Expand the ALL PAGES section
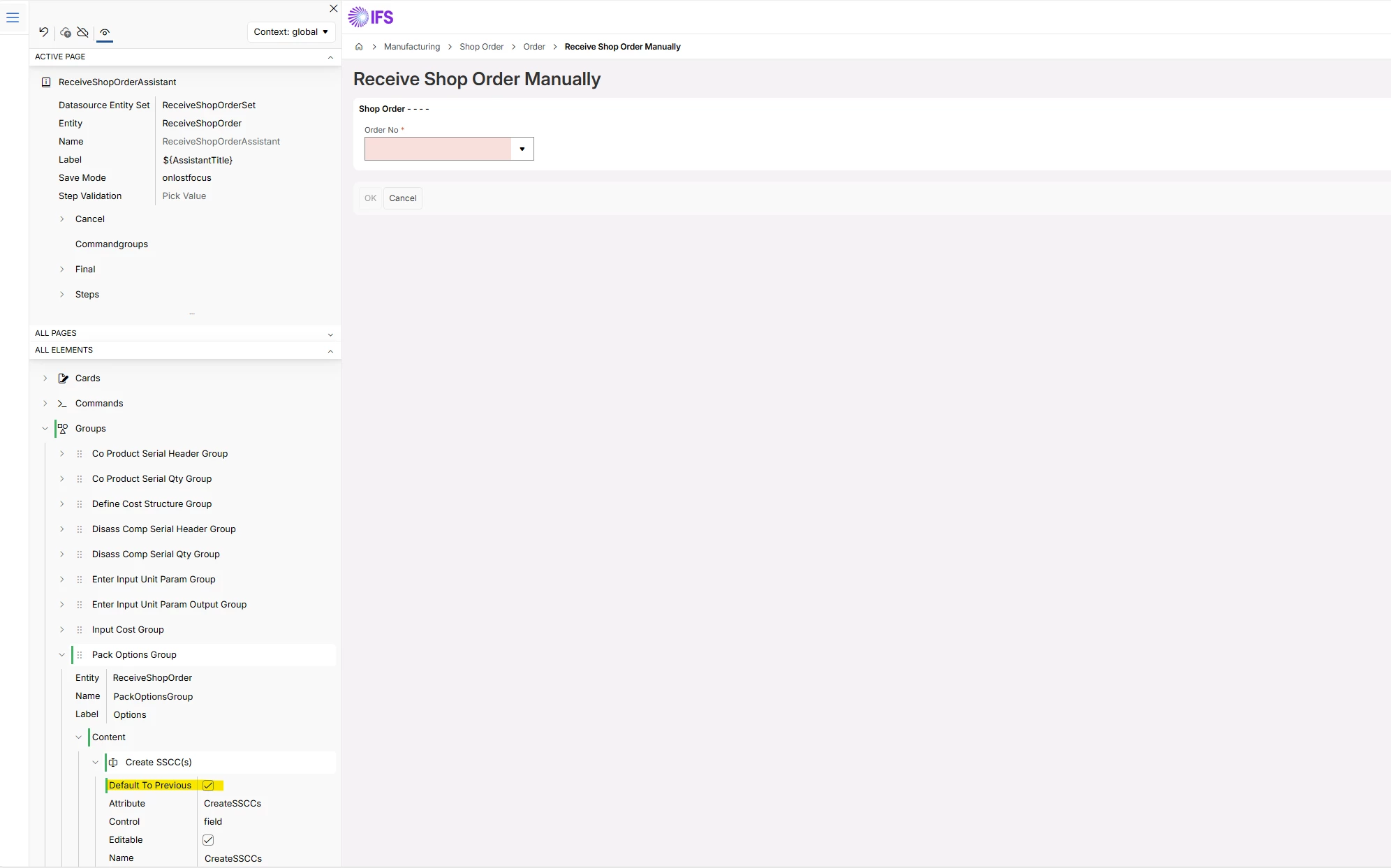Viewport: 1391px width, 868px height. pyautogui.click(x=330, y=334)
